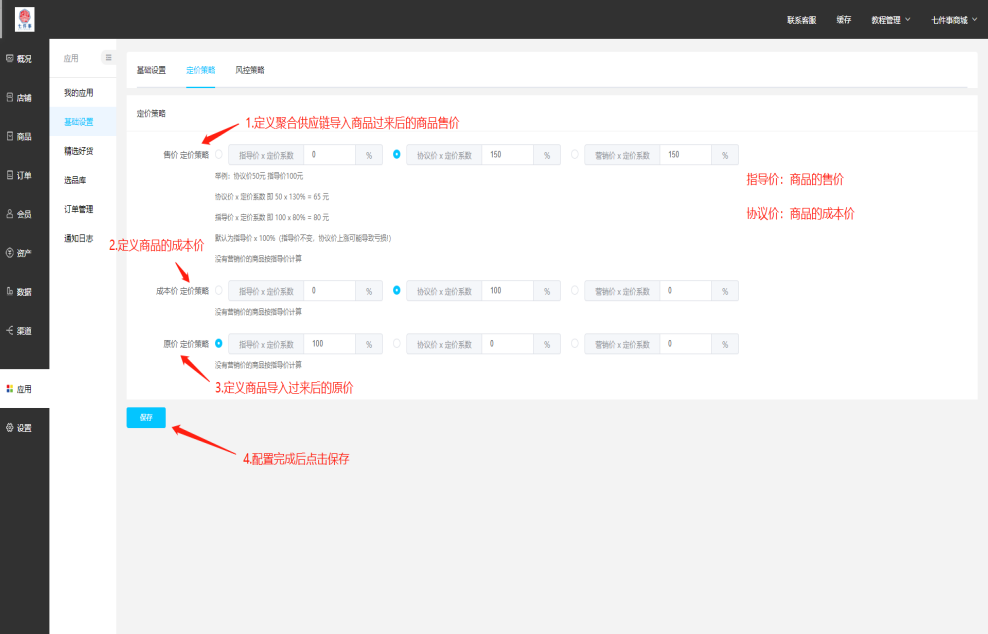Open the 设置 settings gear icon

[9, 427]
